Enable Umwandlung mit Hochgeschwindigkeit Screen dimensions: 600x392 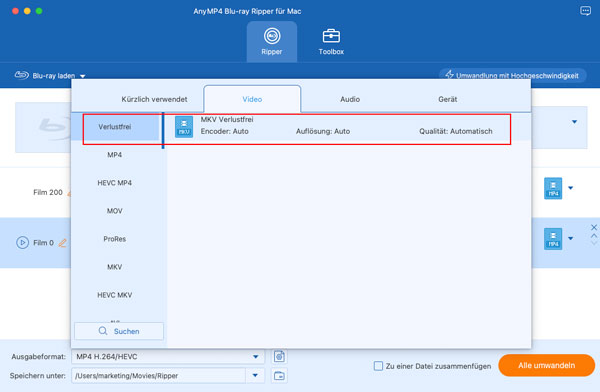coord(512,75)
